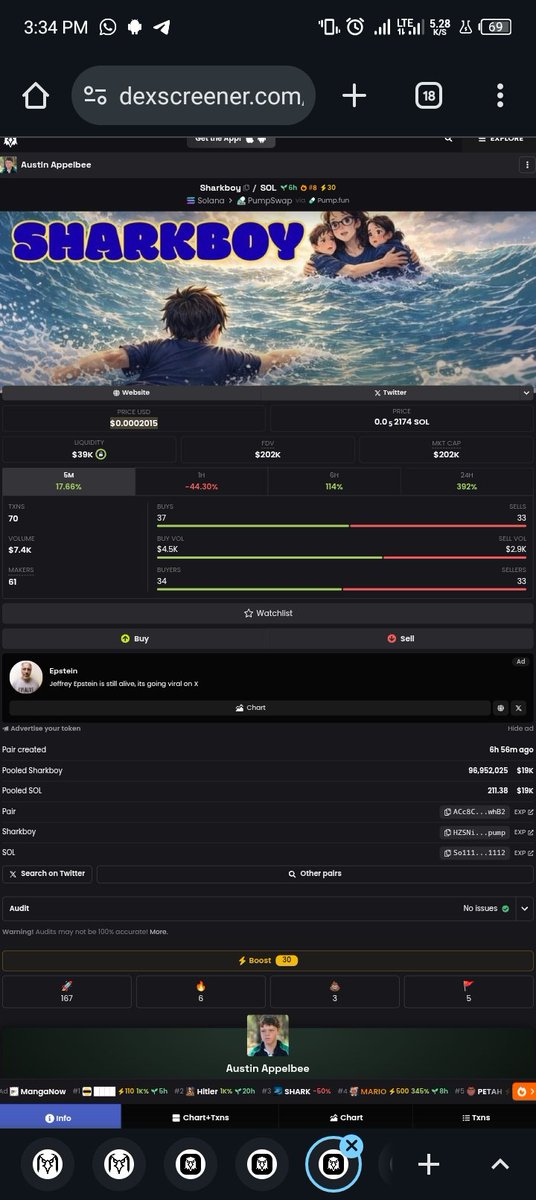The width and height of the screenshot is (536, 1200).
Task: Copy the SOL address So111...1112
Action: coord(476,853)
